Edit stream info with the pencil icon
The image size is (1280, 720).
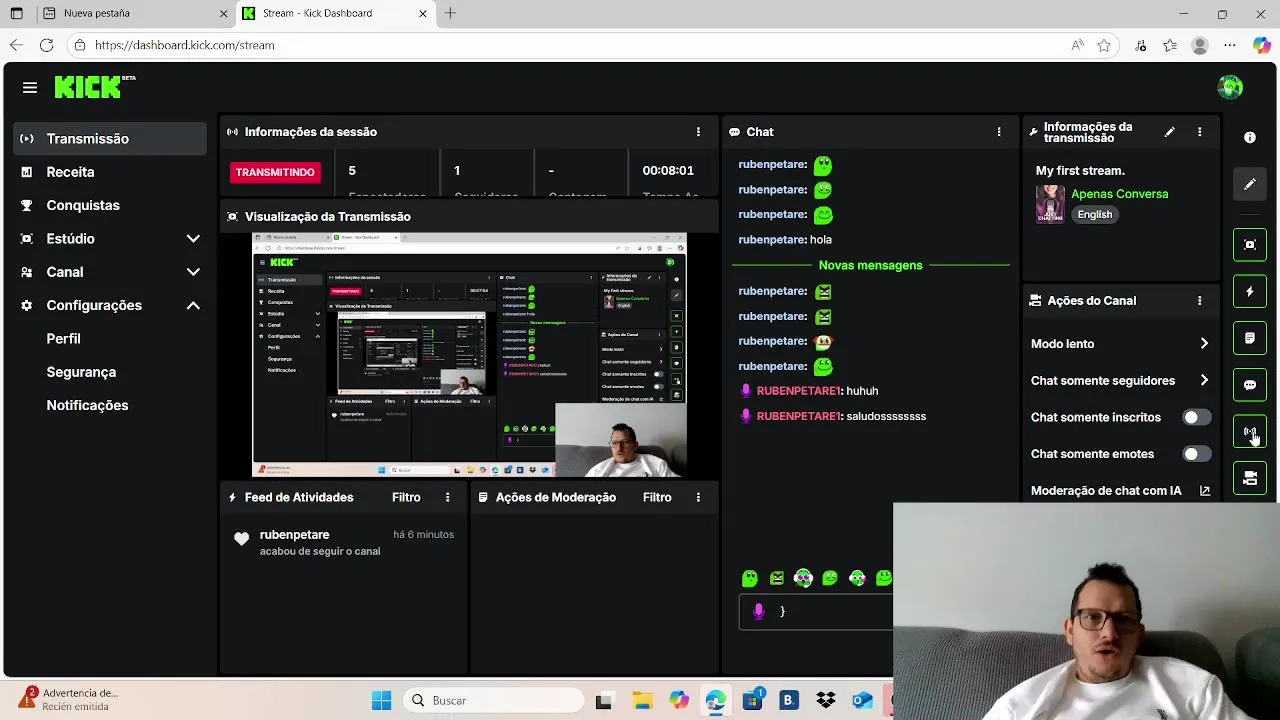coord(1169,132)
